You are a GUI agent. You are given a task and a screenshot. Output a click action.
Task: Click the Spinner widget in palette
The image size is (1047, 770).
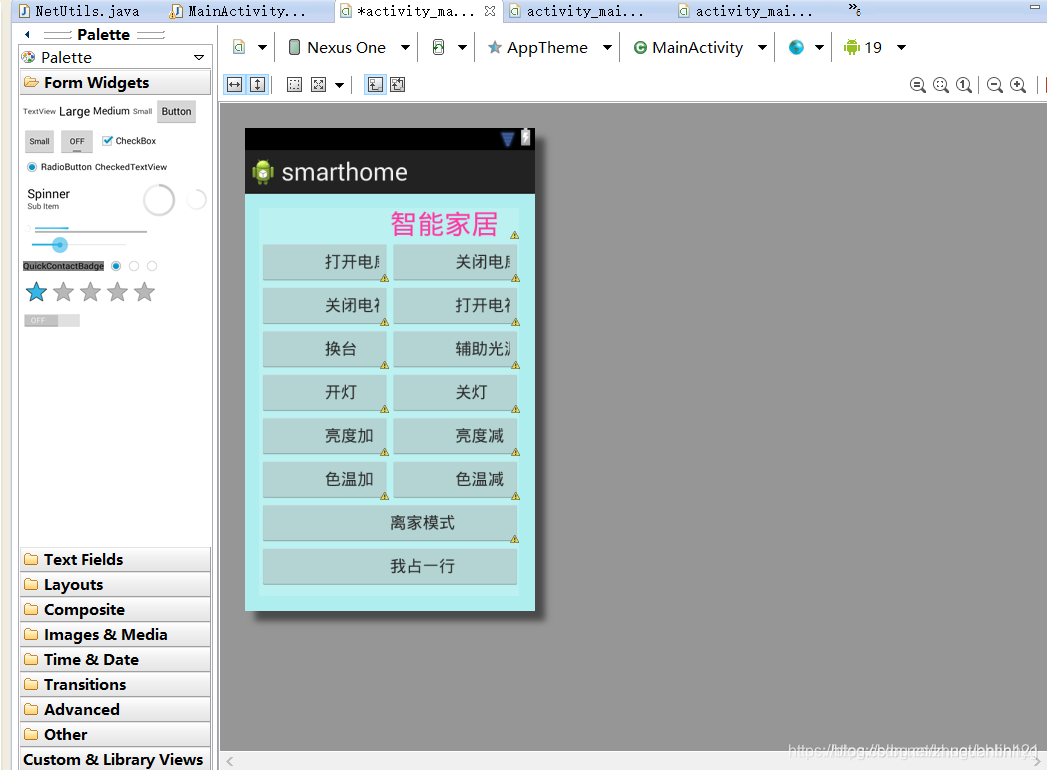click(x=48, y=198)
